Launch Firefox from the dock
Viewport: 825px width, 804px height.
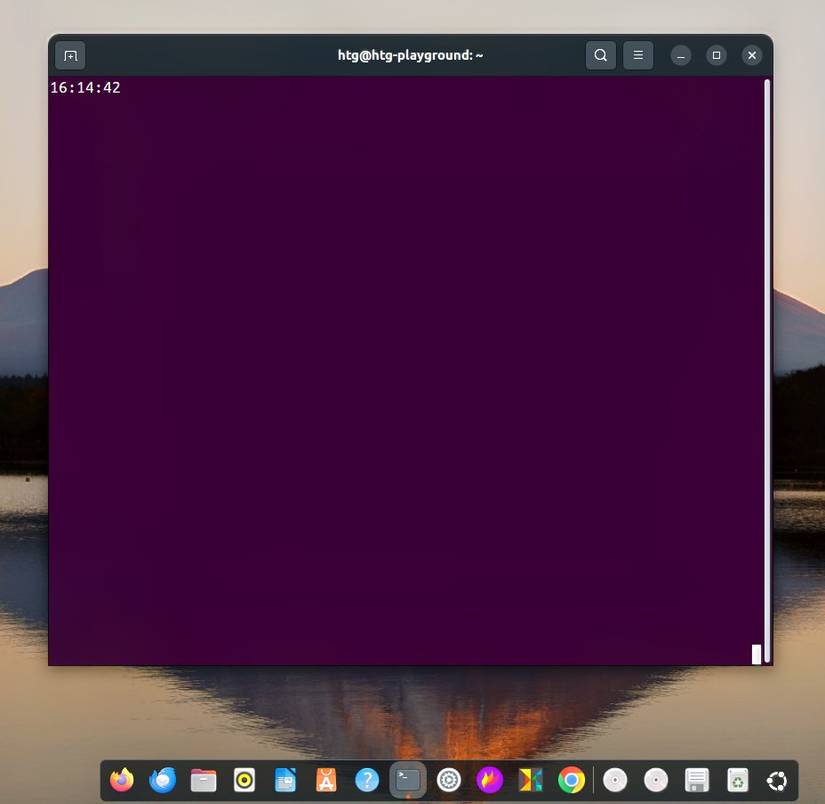tap(122, 780)
